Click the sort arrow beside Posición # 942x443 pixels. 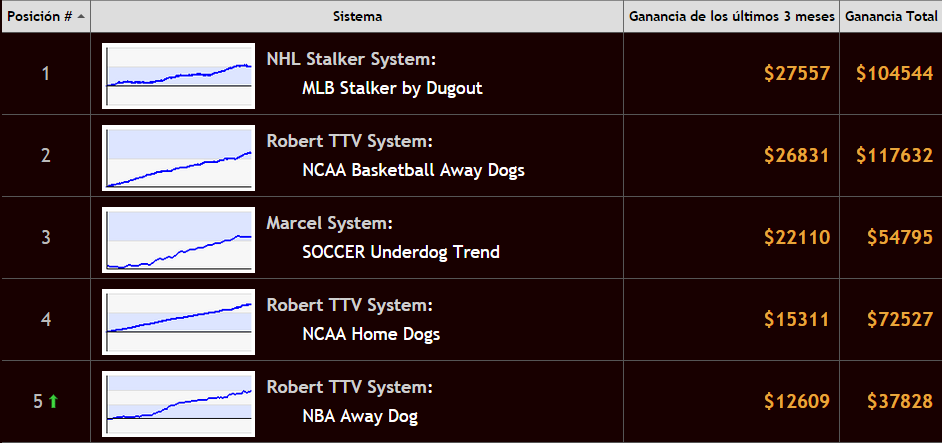tap(81, 17)
